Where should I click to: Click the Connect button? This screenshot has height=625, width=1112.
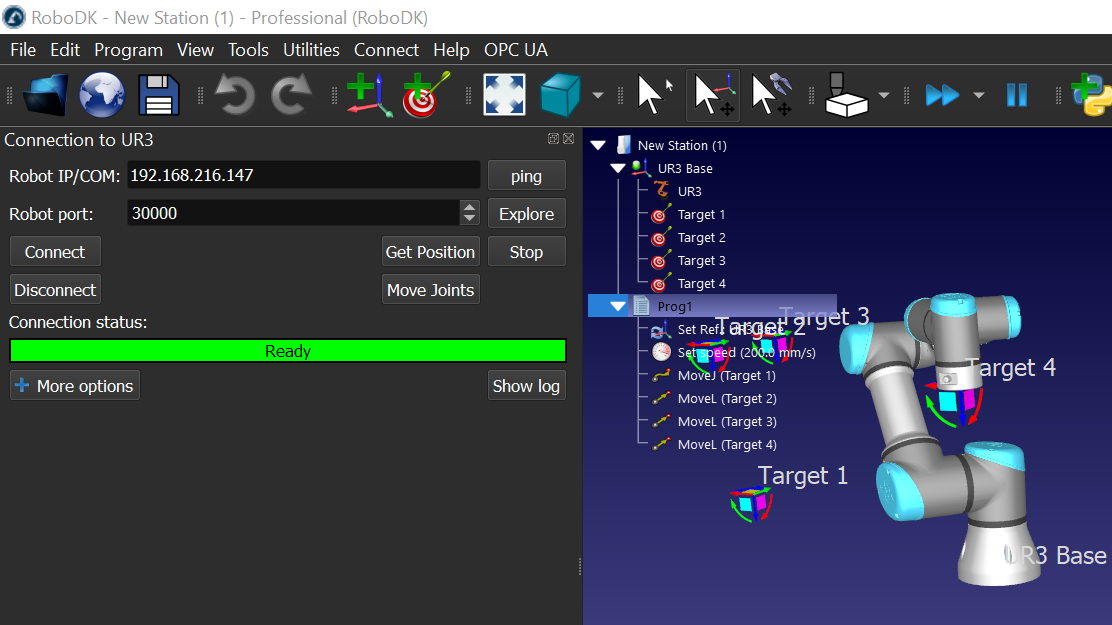tap(55, 252)
